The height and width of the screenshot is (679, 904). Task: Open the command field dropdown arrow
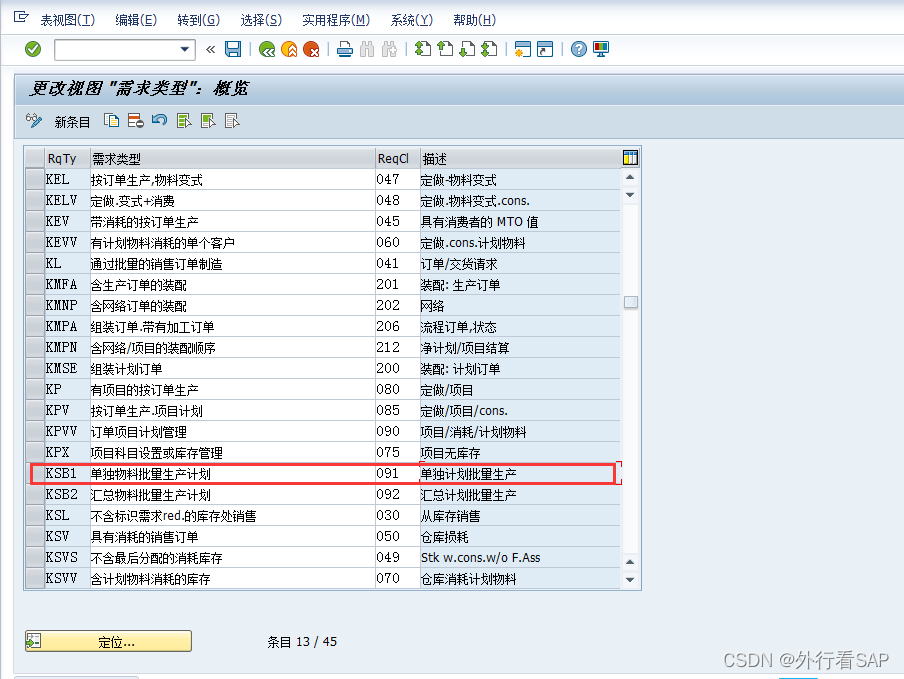pos(184,50)
